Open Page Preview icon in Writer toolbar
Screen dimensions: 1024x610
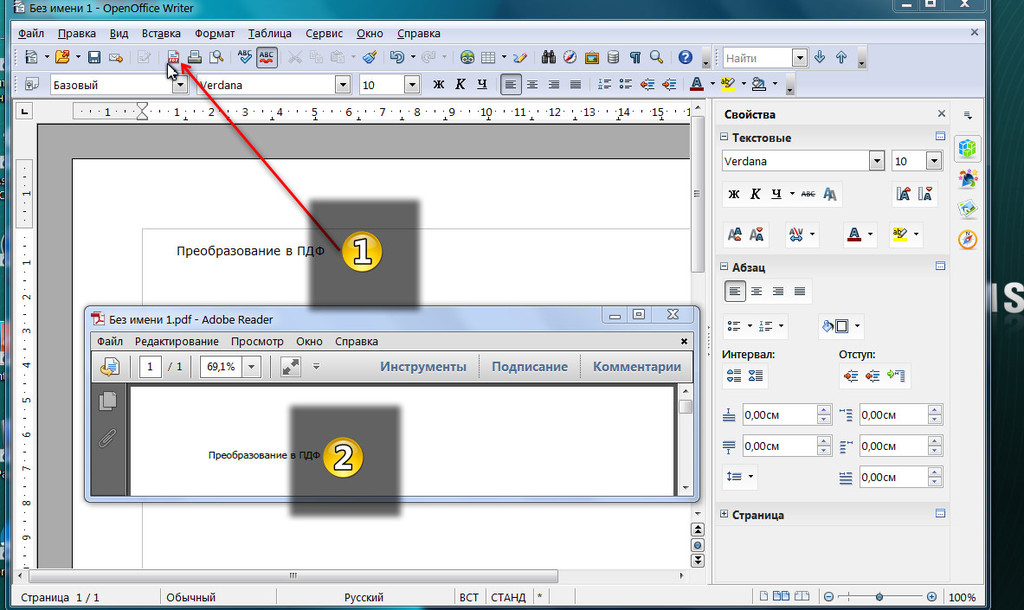216,57
